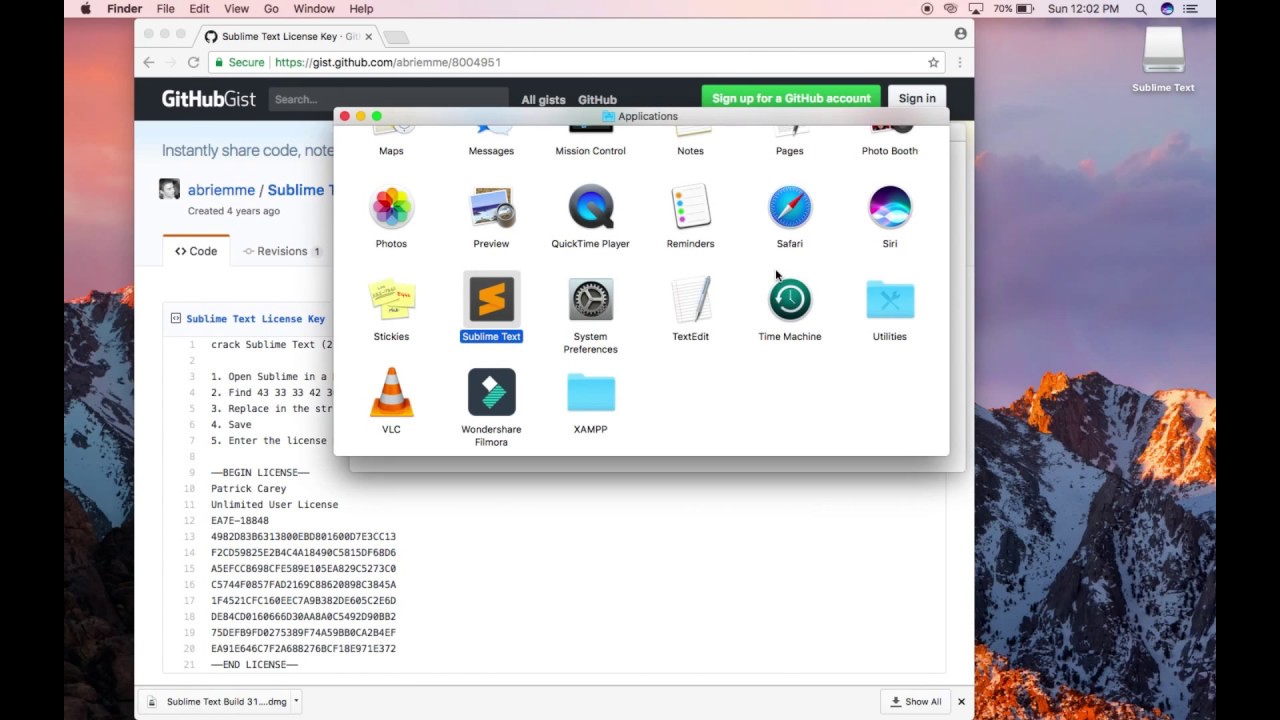Screen dimensions: 1280x720
Task: Open the Chrome profile icon
Action: pyautogui.click(x=960, y=33)
